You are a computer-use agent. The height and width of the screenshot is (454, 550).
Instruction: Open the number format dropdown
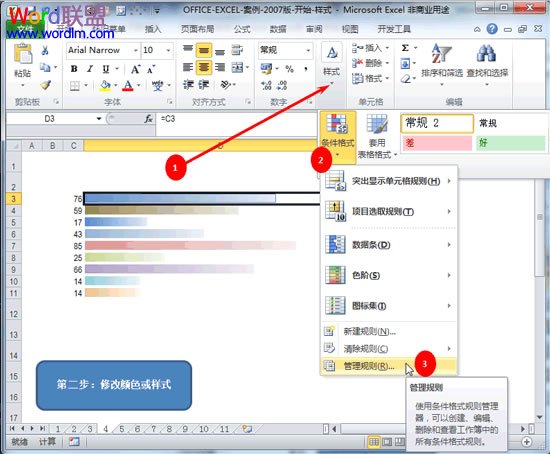[x=308, y=51]
